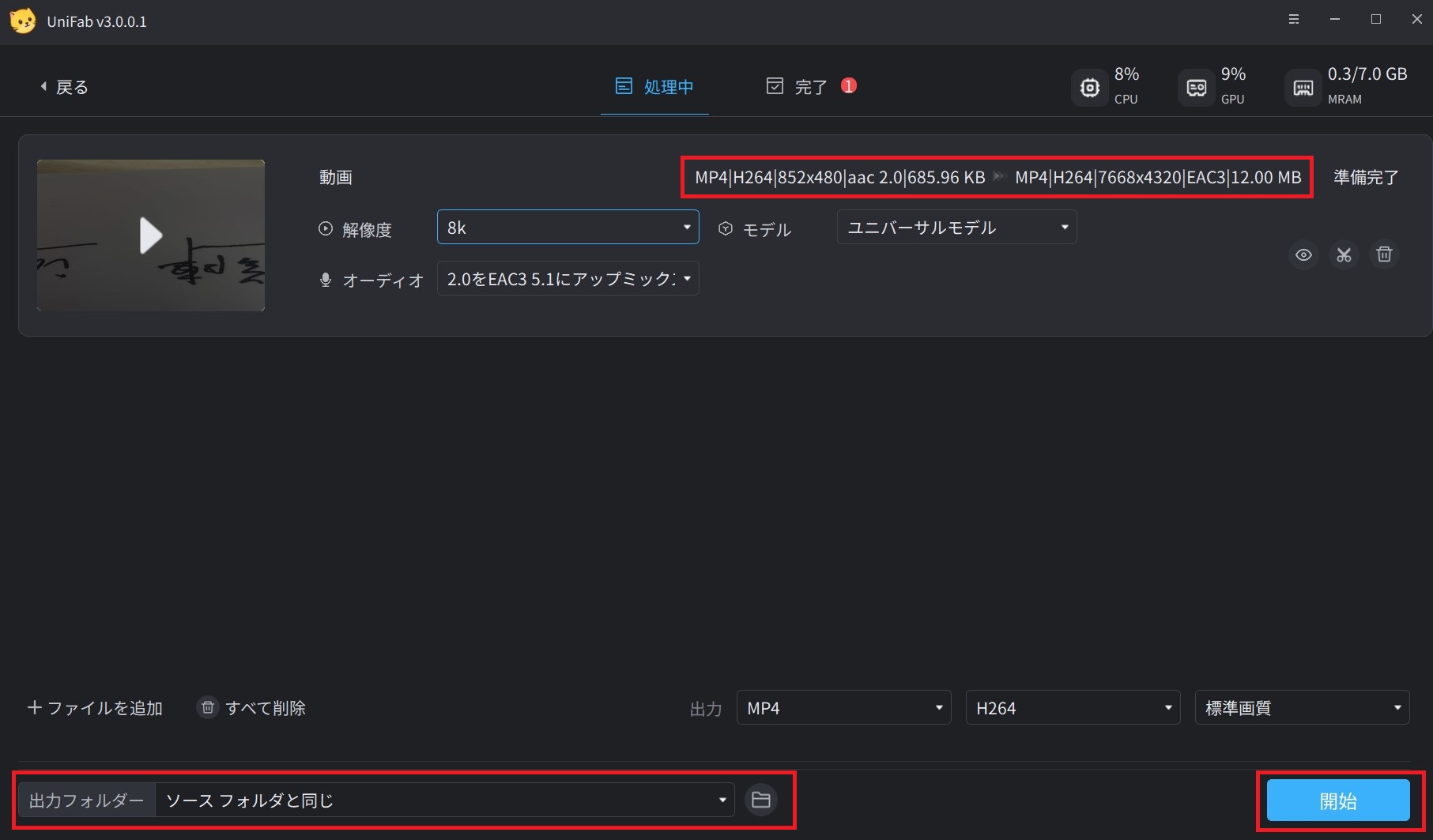The width and height of the screenshot is (1433, 840).
Task: Go back with the 戻る button
Action: pos(64,87)
